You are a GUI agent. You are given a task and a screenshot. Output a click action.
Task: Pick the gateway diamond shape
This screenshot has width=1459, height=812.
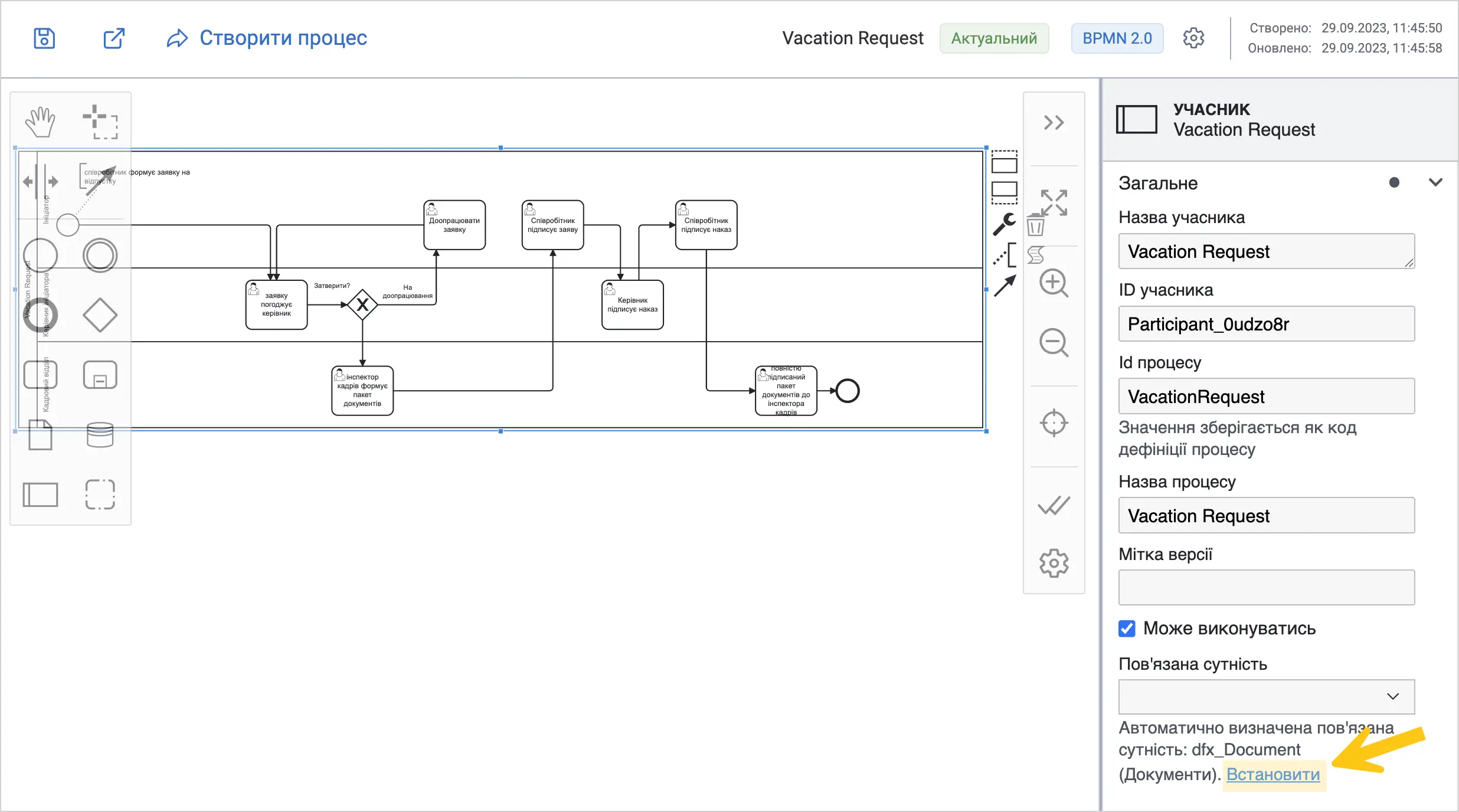[x=100, y=315]
